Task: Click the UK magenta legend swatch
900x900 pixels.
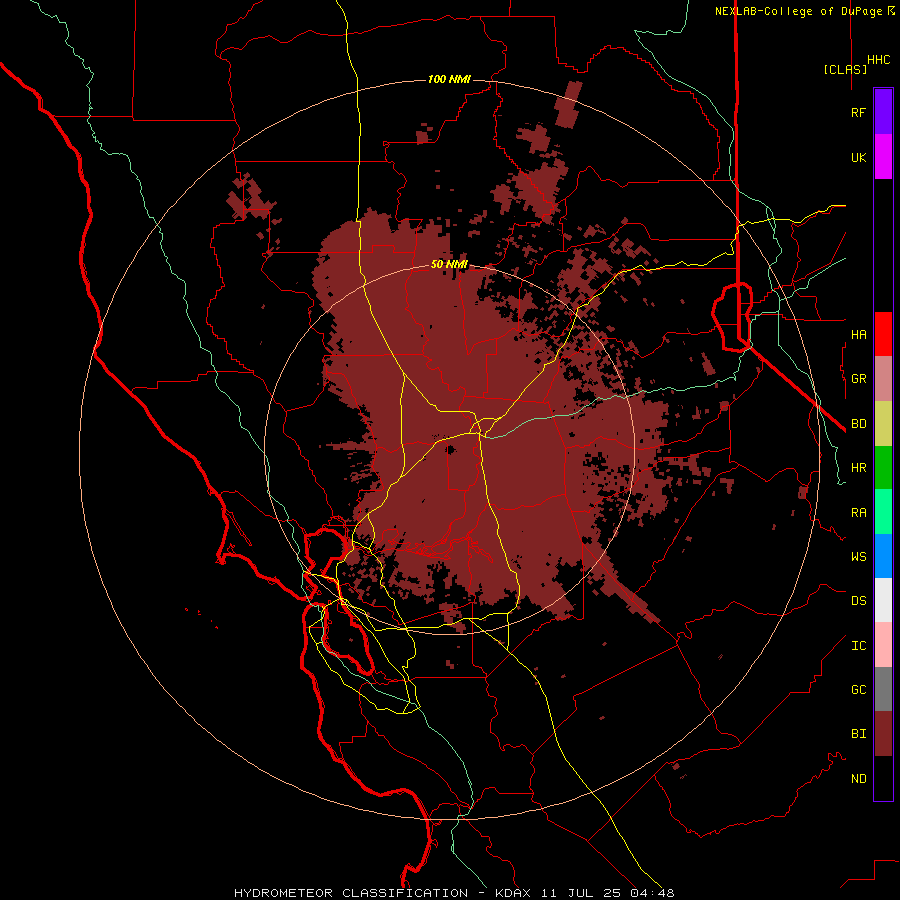Action: (x=883, y=157)
